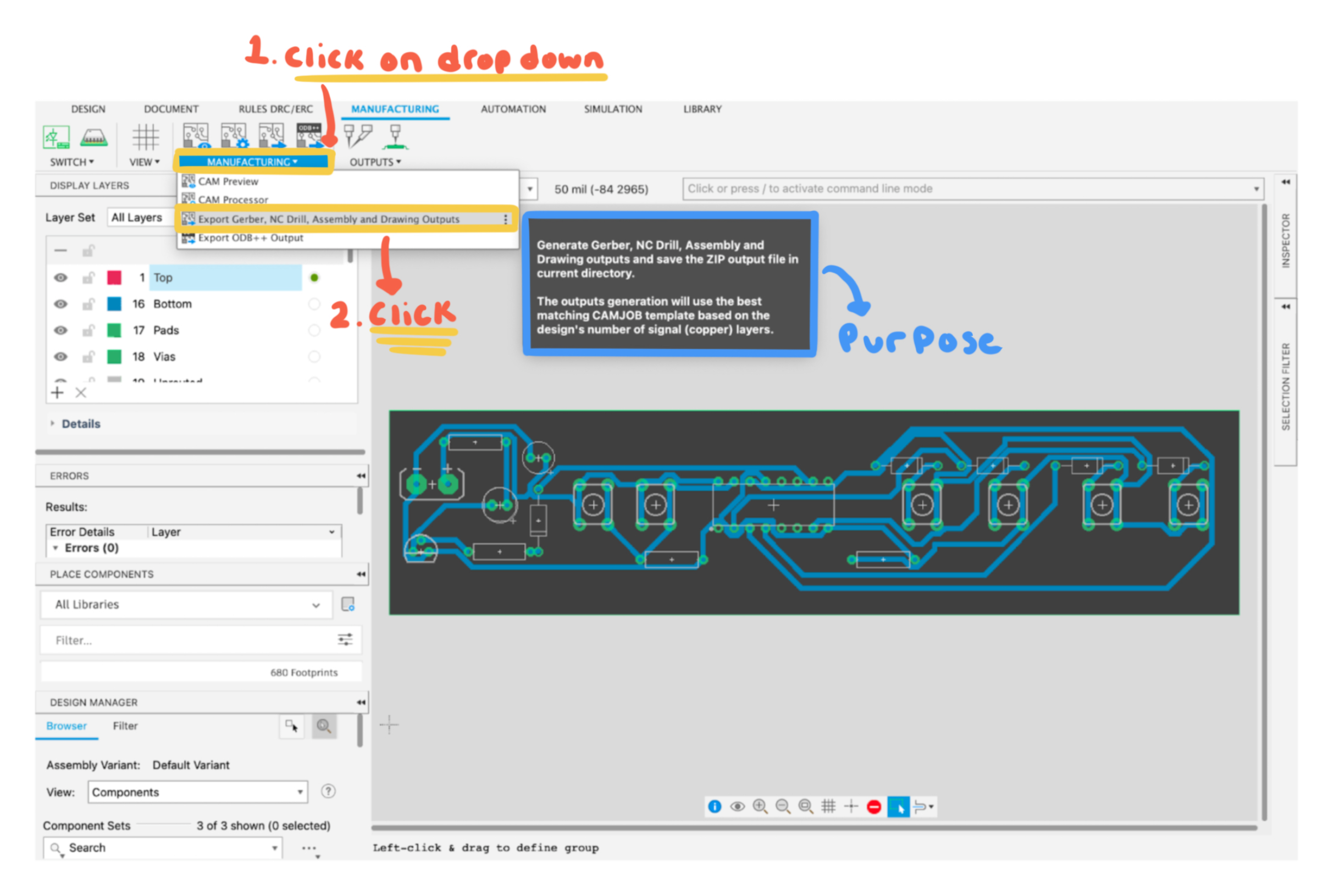Click the zoom to fit icon
The image size is (1317, 896).
pyautogui.click(x=805, y=806)
